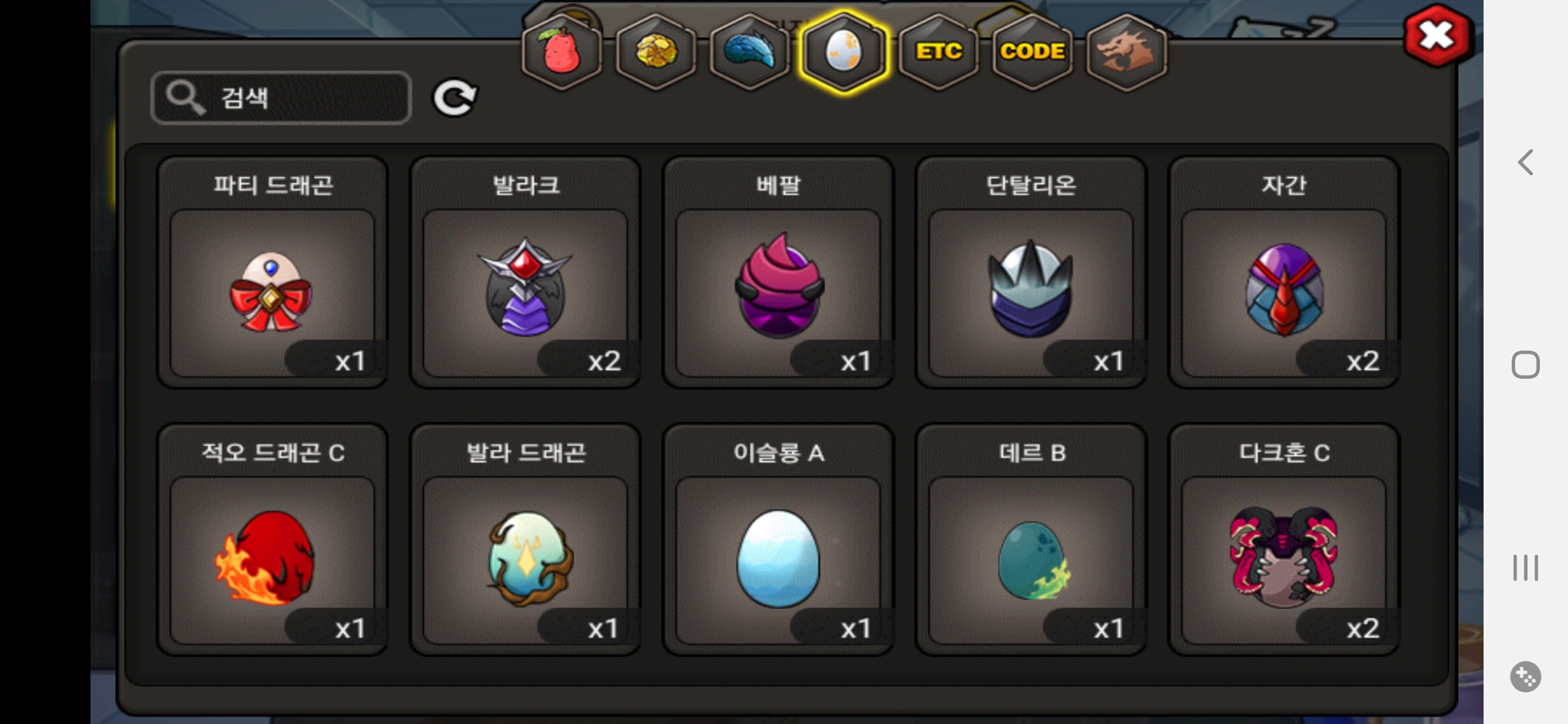The height and width of the screenshot is (724, 1568).
Task: Focus the 검색 search field
Action: point(281,98)
